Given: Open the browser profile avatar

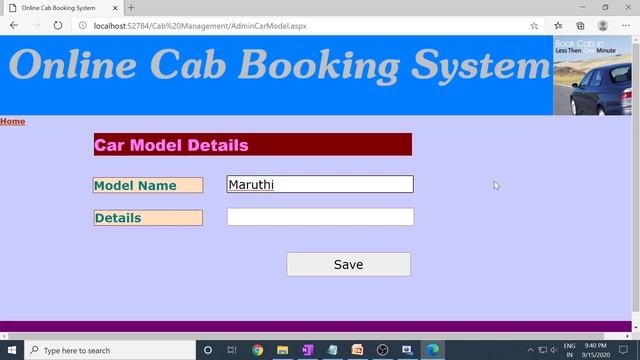Looking at the screenshot, I should click(x=603, y=26).
